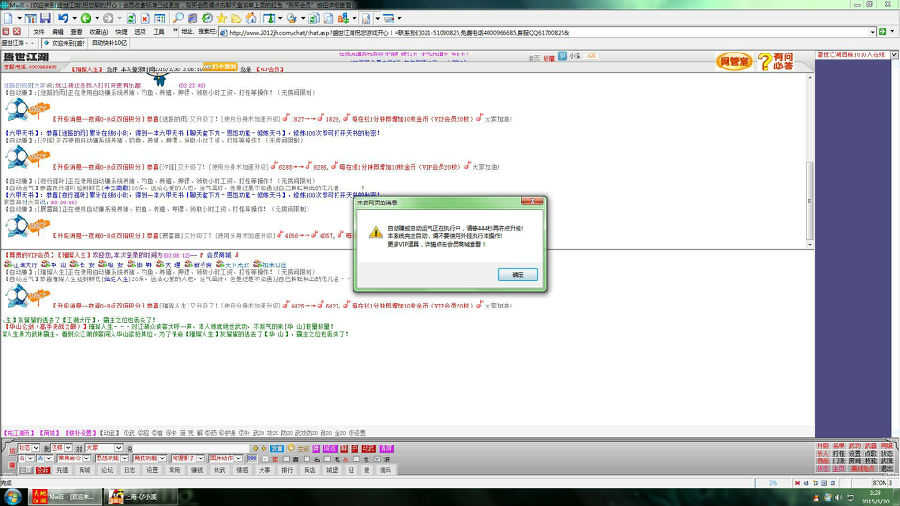The height and width of the screenshot is (506, 900).
Task: Open favorites with the yellow star icon
Action: 222,18
